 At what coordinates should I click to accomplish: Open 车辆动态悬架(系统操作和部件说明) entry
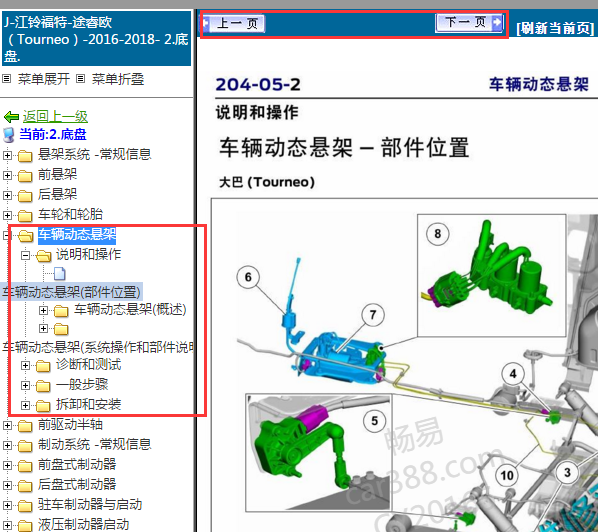[98, 347]
